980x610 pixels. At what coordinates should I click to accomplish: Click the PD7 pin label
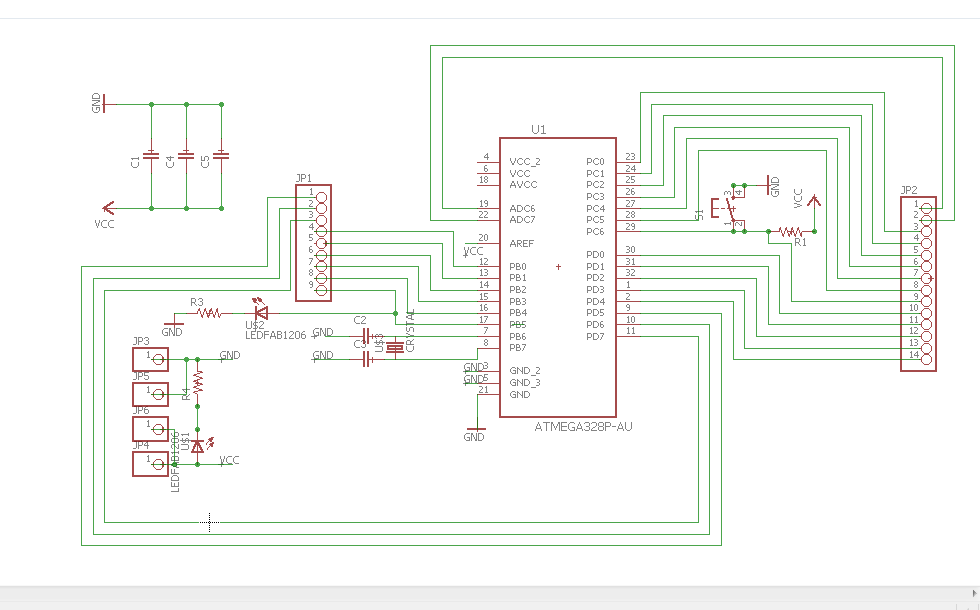point(595,337)
